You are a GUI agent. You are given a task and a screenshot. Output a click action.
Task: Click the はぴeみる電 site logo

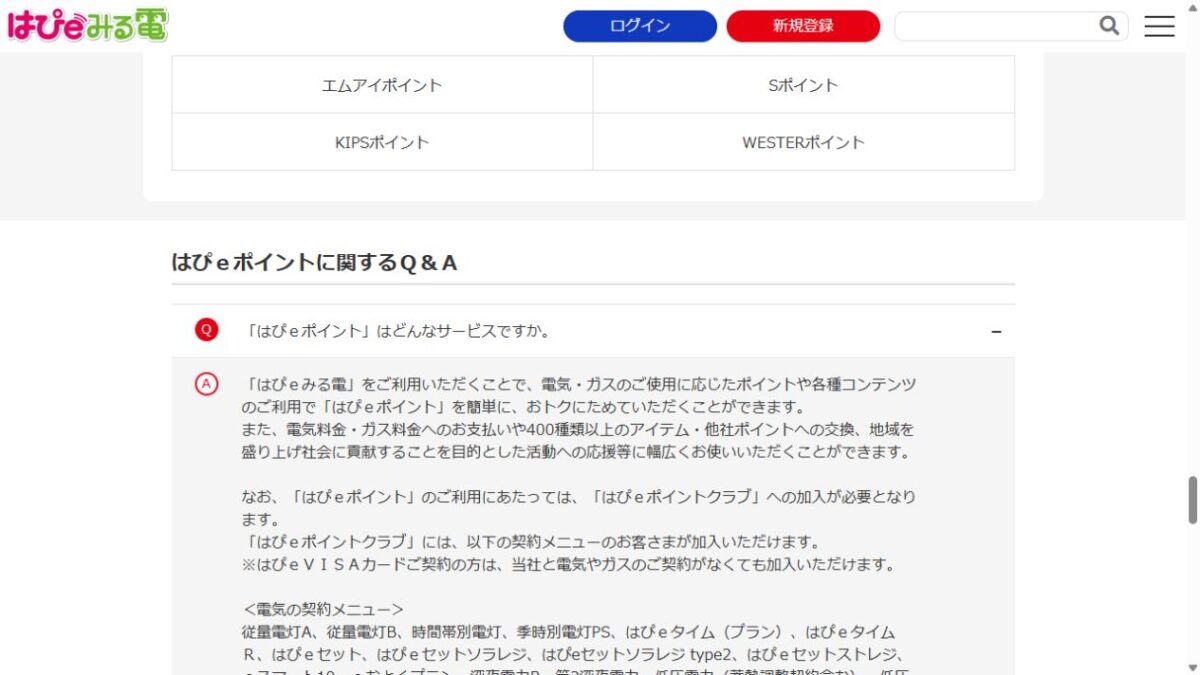coord(88,26)
